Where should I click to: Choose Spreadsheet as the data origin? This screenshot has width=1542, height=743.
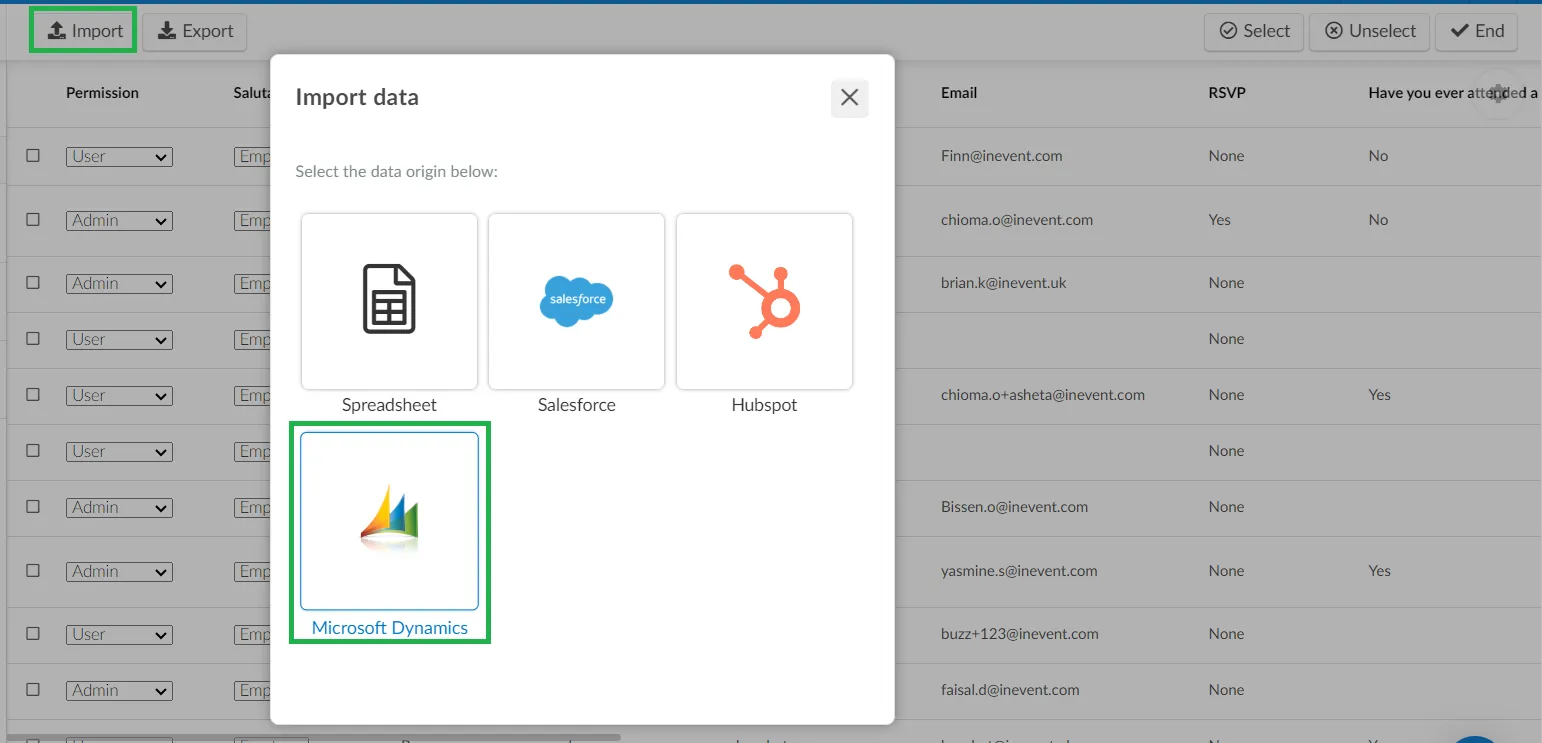pyautogui.click(x=389, y=301)
